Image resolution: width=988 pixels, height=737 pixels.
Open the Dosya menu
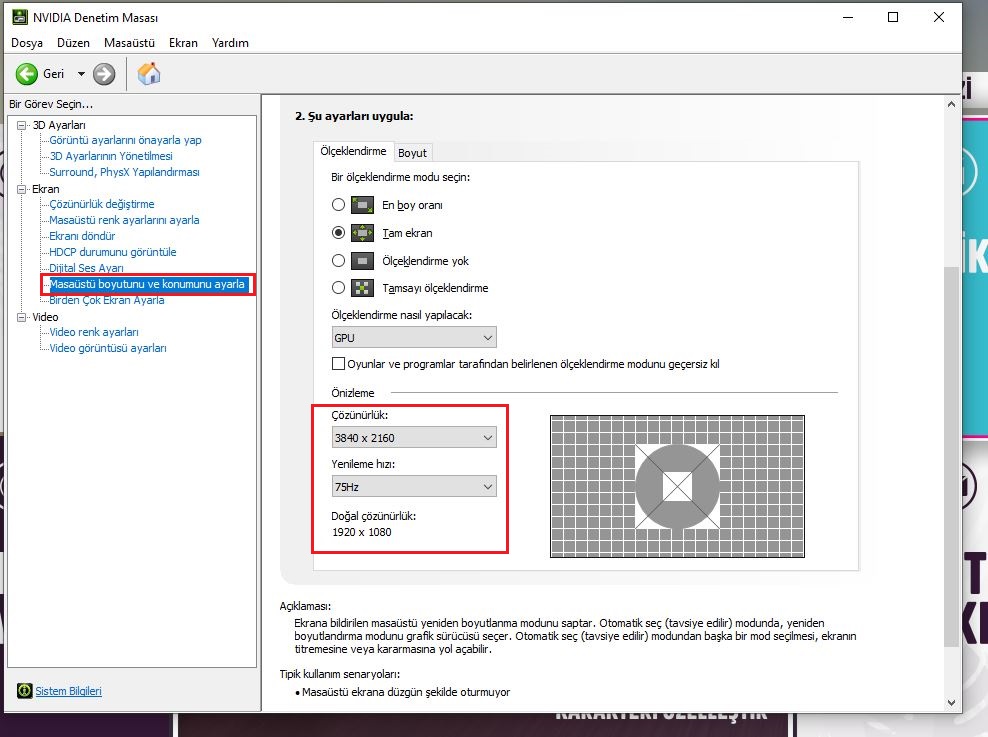(27, 43)
